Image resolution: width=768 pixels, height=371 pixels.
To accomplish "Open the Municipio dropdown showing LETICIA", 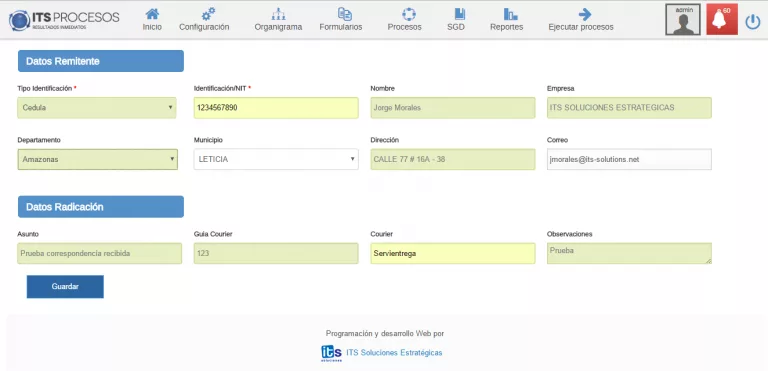I will pyautogui.click(x=276, y=159).
